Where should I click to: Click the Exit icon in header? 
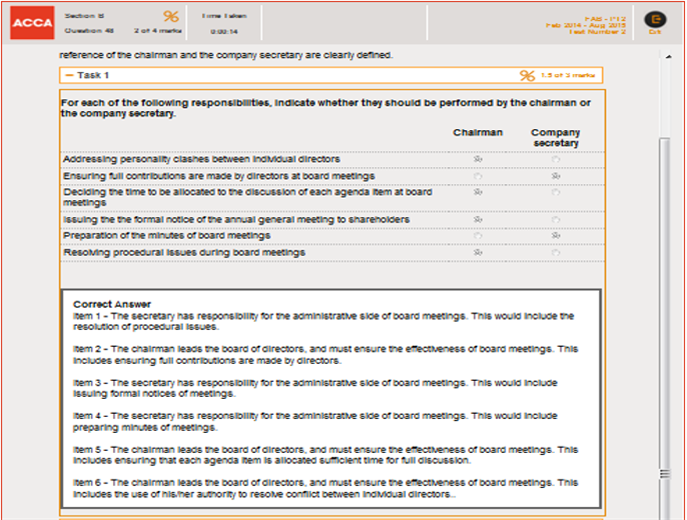(655, 21)
